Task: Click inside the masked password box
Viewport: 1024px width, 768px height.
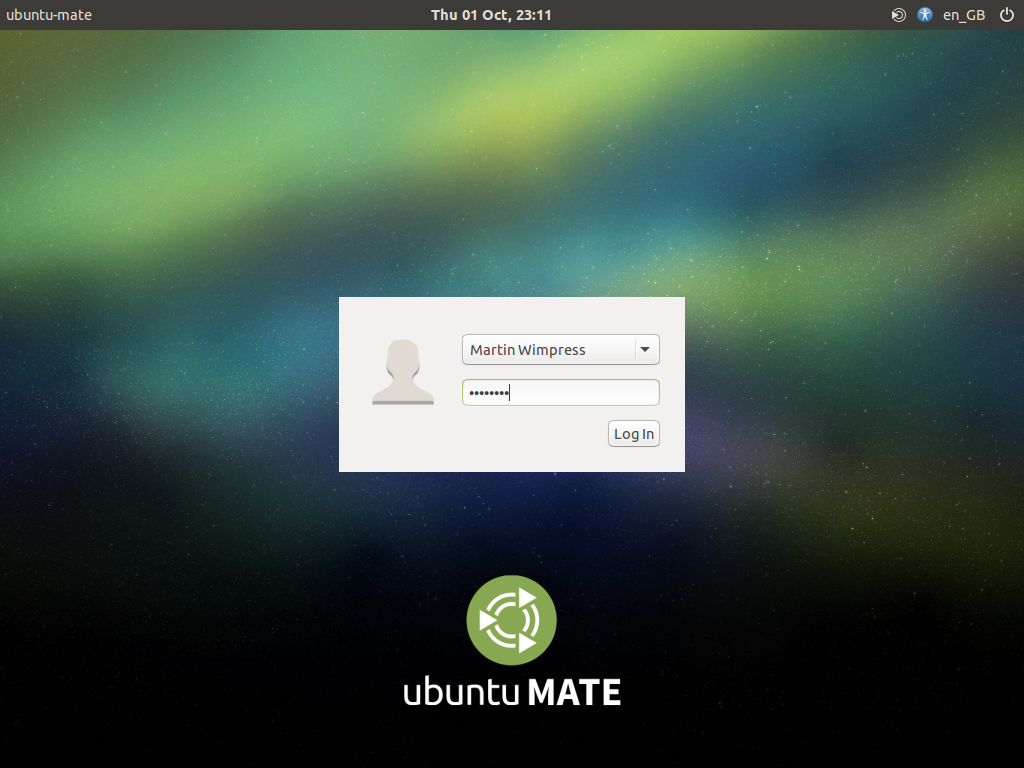Action: [x=560, y=392]
